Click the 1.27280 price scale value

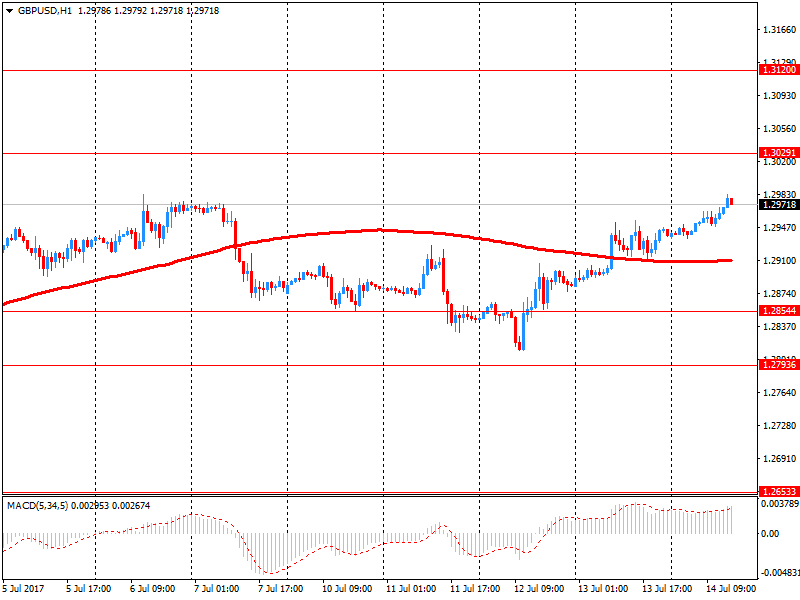tap(779, 426)
